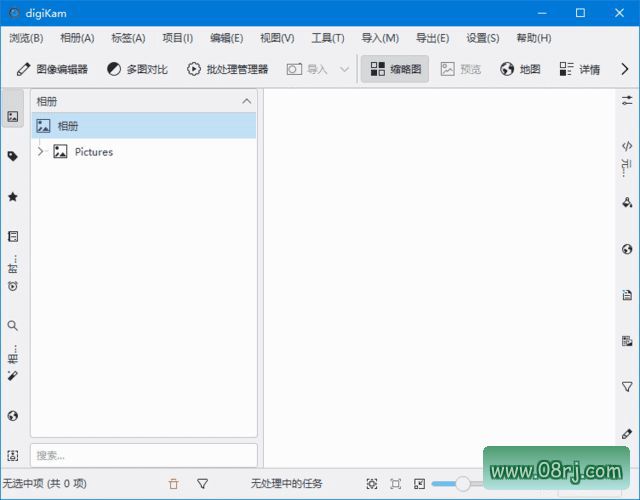The image size is (640, 500).
Task: Click the filter funnel in status bar
Action: (x=203, y=484)
